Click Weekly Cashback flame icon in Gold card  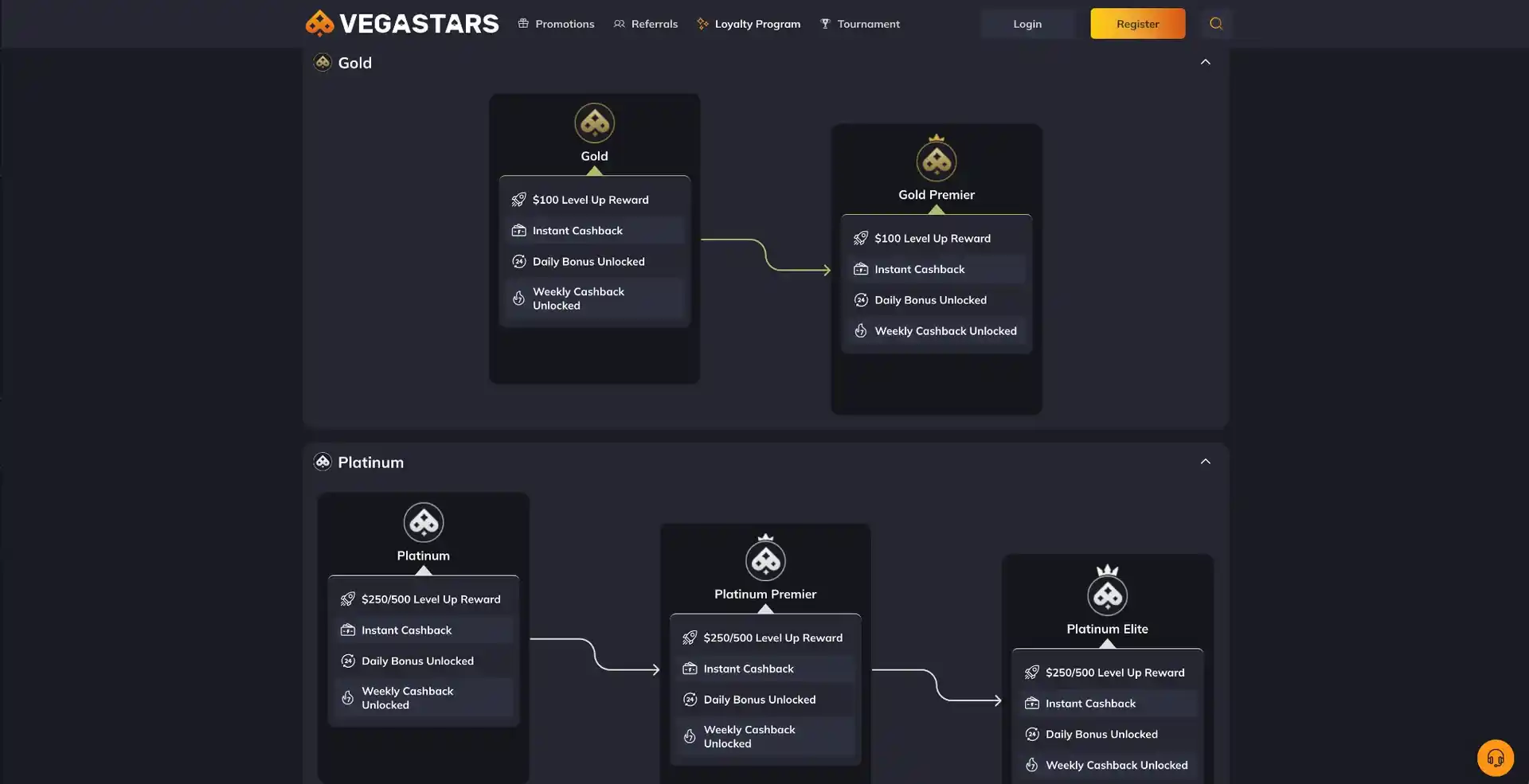pos(518,298)
